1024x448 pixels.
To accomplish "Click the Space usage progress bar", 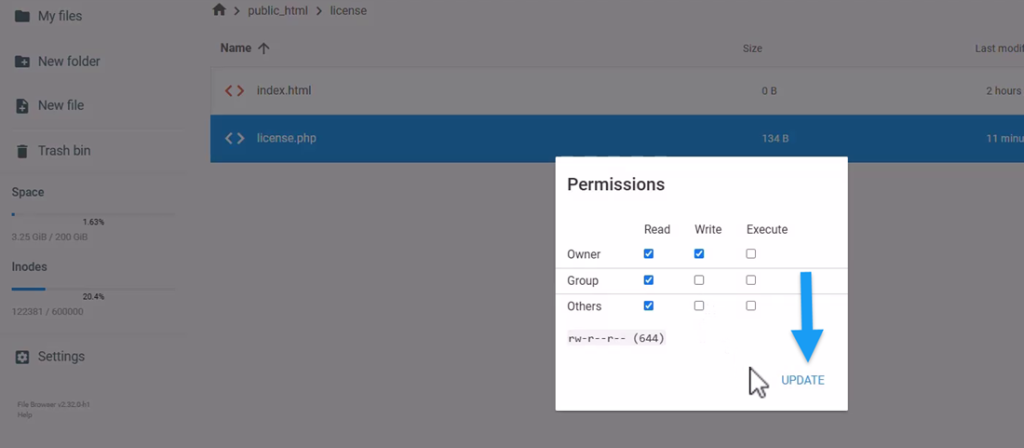I will coord(93,214).
